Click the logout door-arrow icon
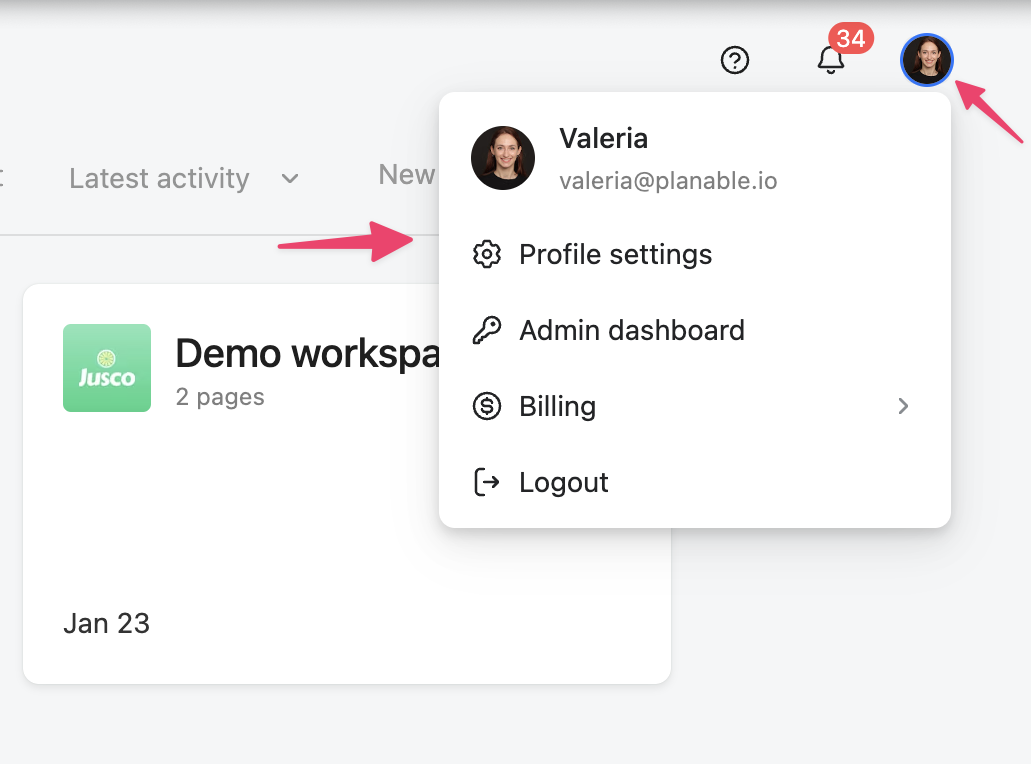The height and width of the screenshot is (764, 1031). point(486,482)
